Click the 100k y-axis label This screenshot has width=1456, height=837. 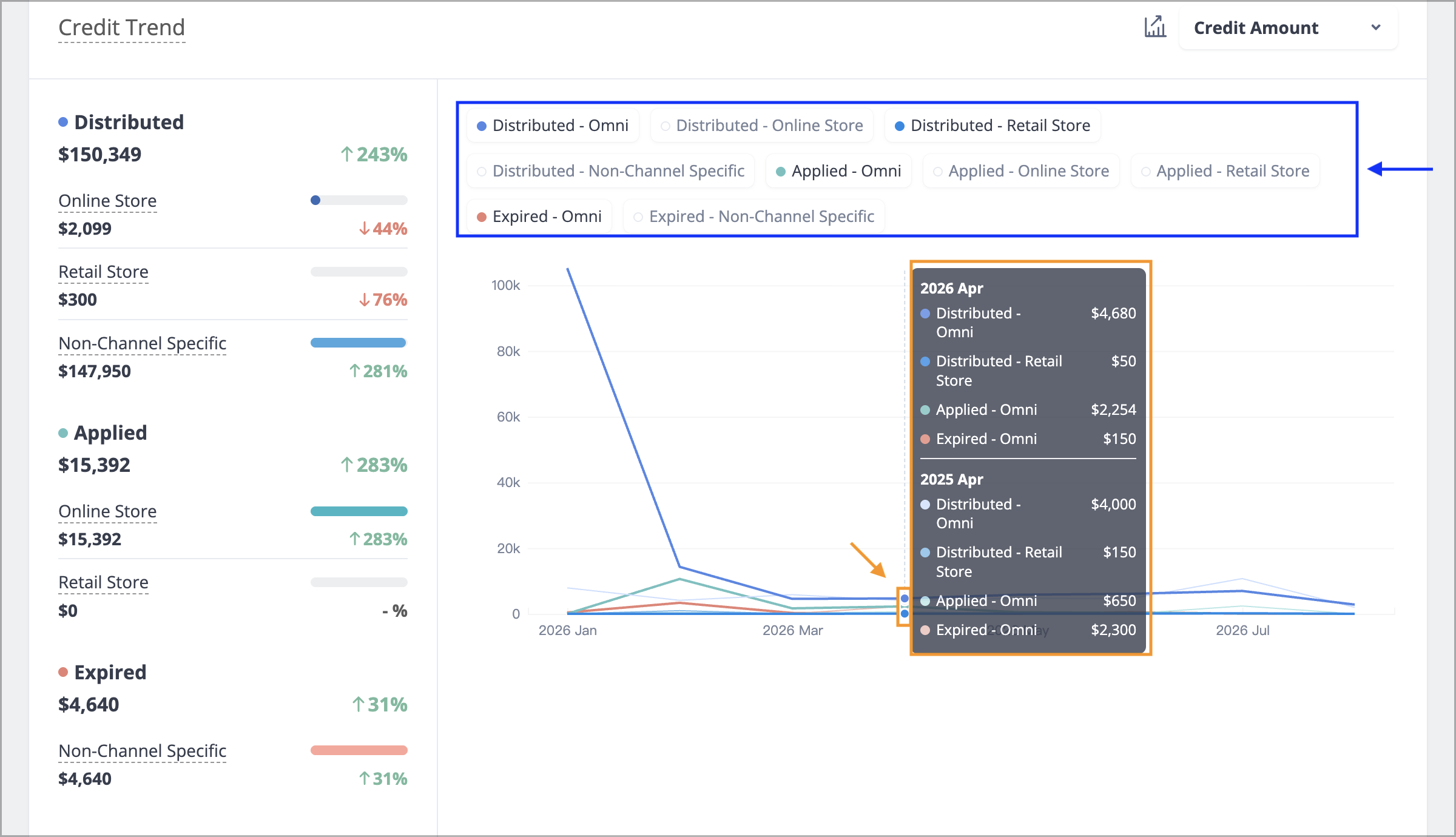pyautogui.click(x=505, y=285)
